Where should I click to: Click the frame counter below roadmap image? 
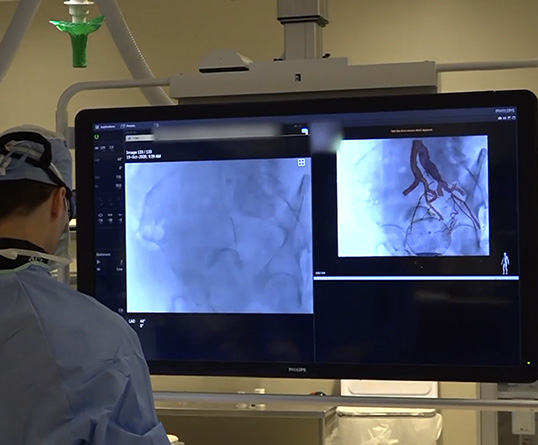click(320, 273)
